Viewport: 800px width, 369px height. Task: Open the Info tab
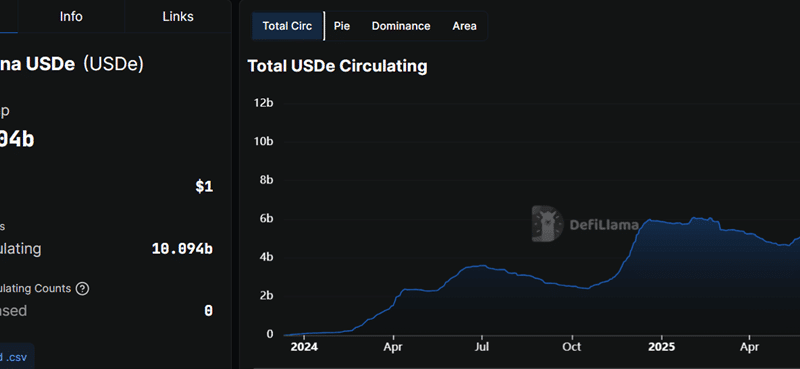[71, 16]
